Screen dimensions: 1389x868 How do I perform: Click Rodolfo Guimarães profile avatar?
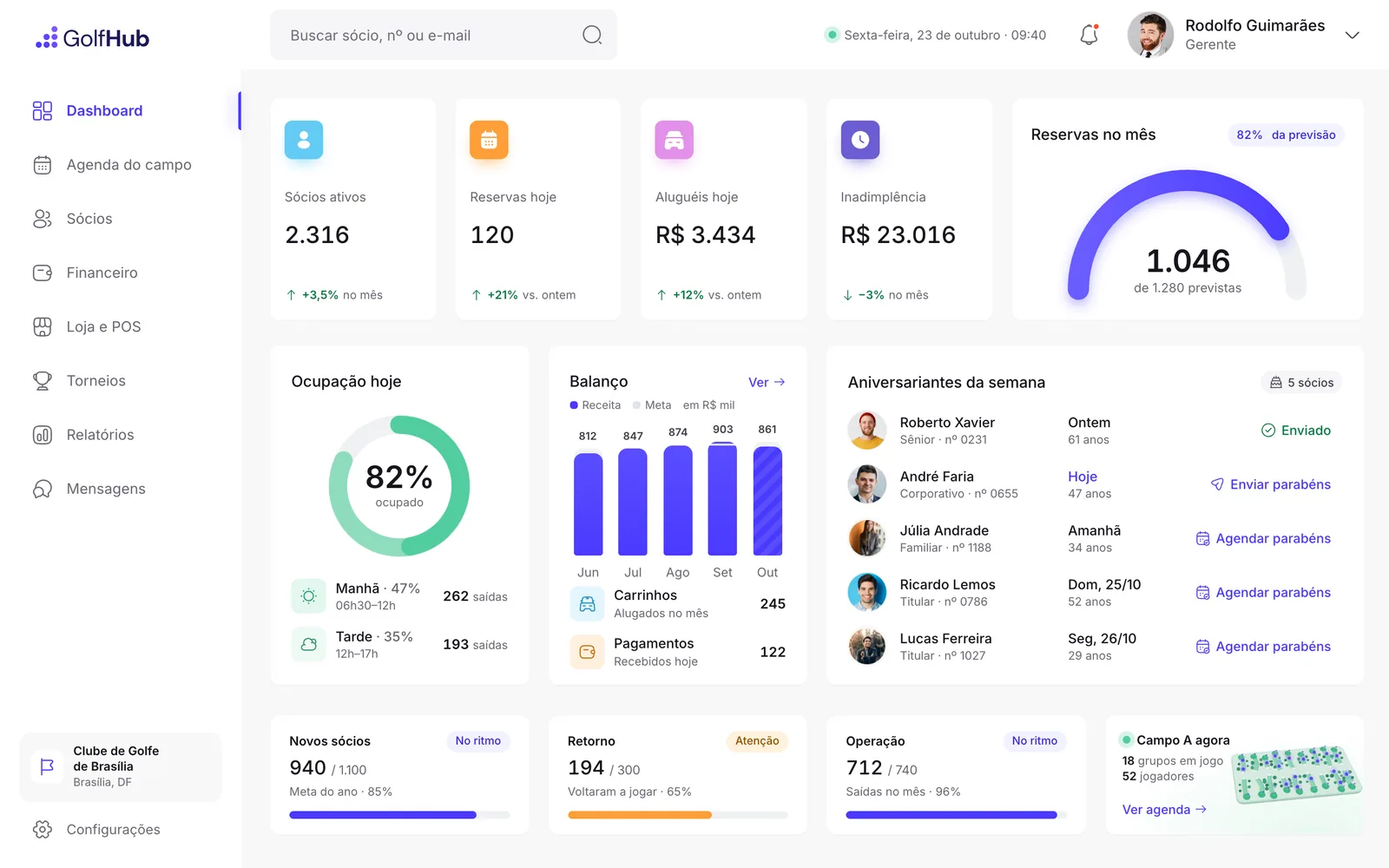[x=1150, y=35]
